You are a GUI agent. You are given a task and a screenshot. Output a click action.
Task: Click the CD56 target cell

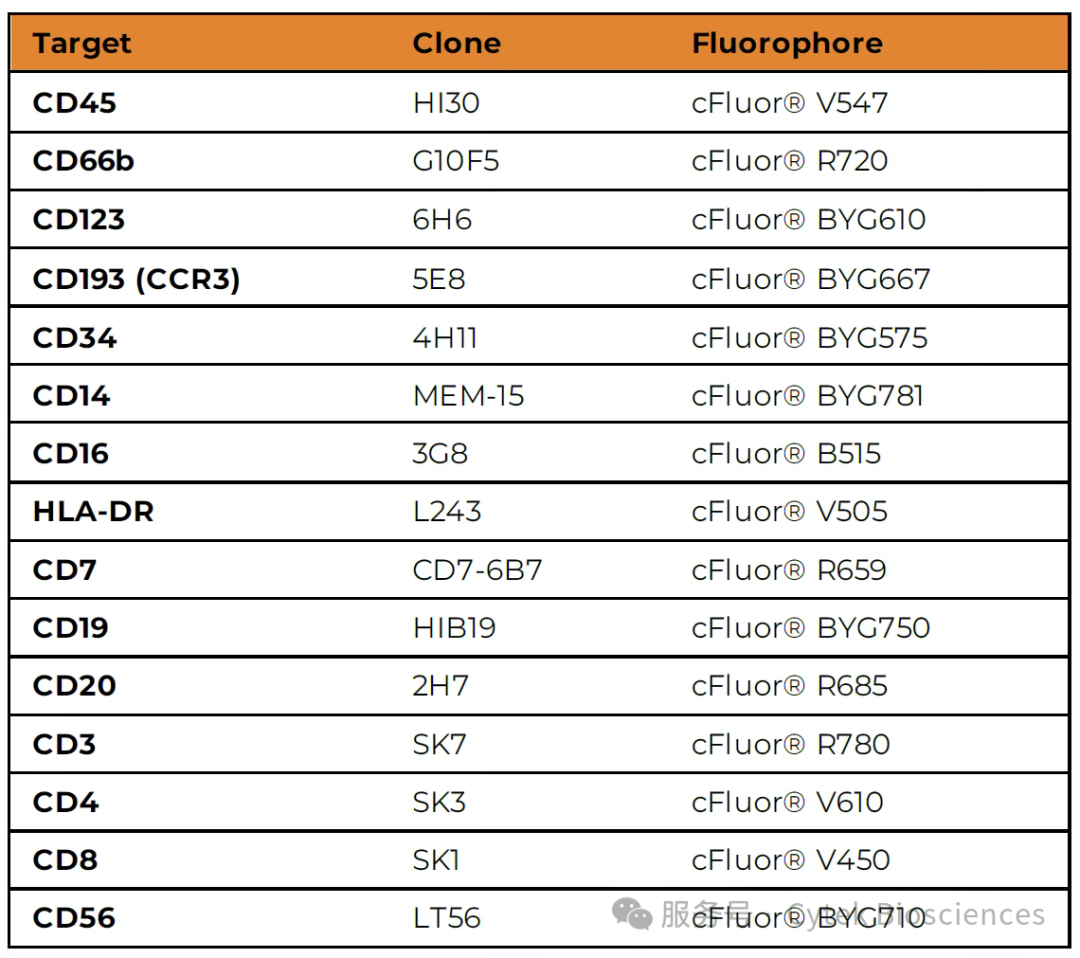[74, 917]
